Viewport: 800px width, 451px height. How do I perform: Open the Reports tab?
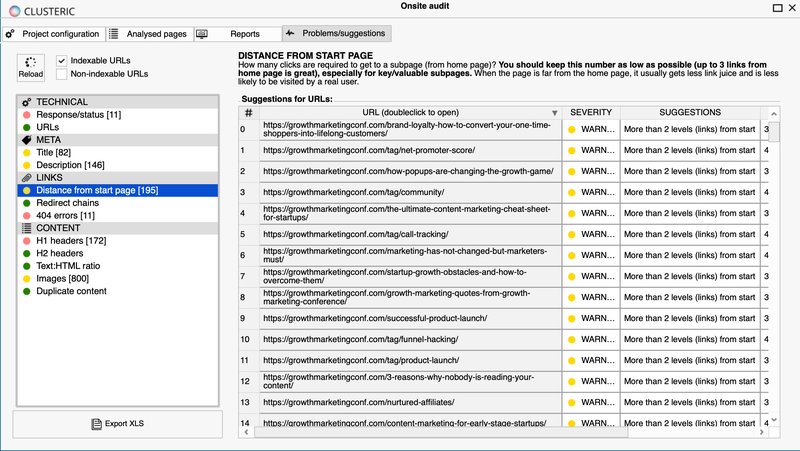(x=238, y=34)
